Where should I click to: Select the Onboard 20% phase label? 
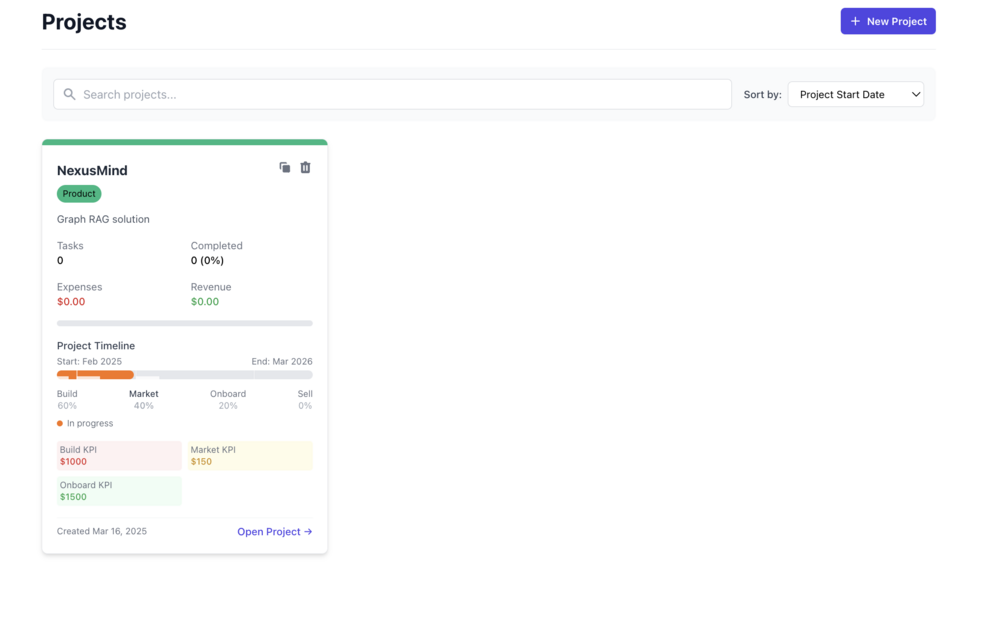click(228, 399)
